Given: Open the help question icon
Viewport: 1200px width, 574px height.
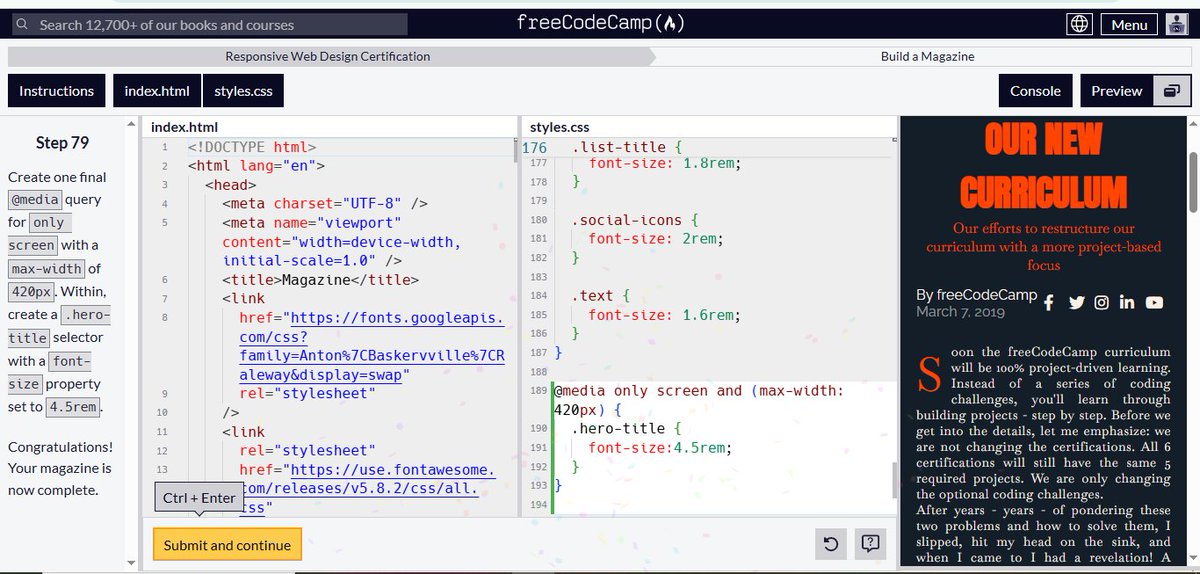Looking at the screenshot, I should pyautogui.click(x=870, y=544).
